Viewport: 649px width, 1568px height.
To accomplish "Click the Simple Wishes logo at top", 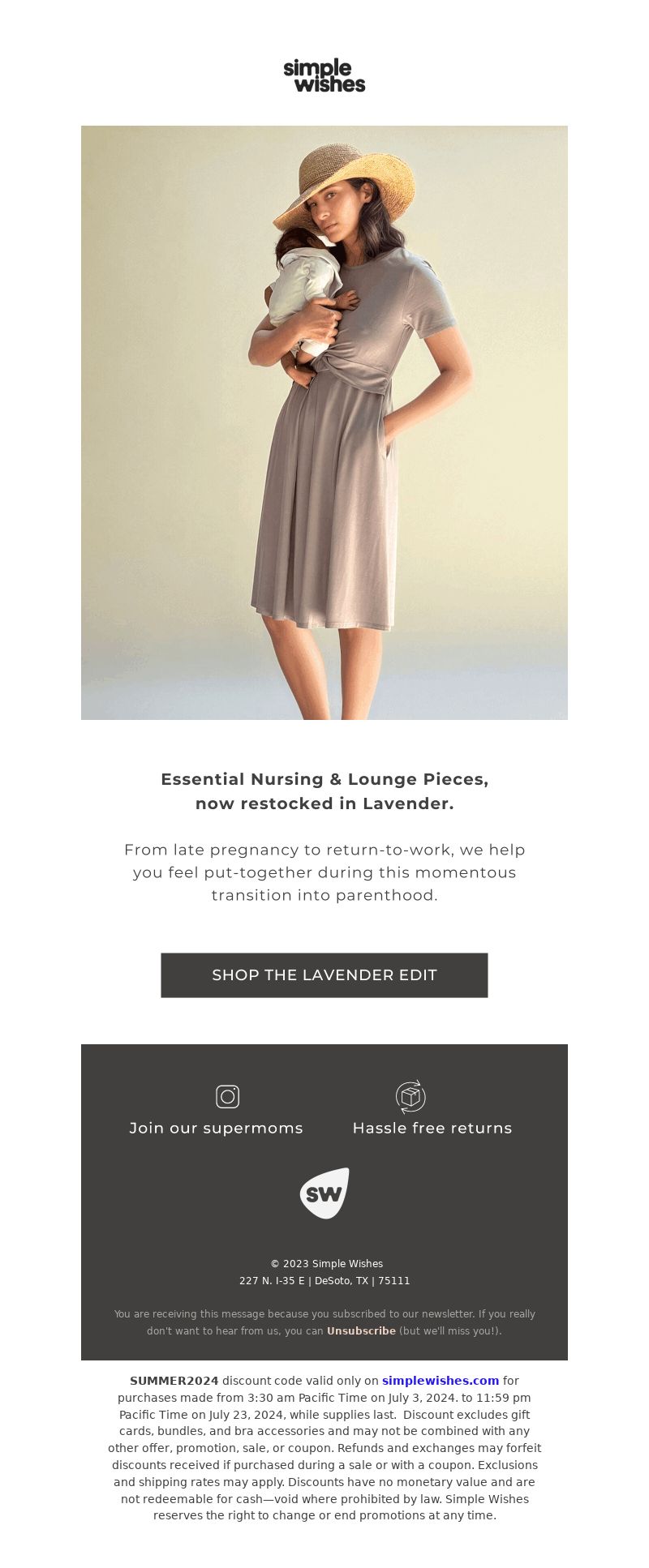I will pos(324,75).
